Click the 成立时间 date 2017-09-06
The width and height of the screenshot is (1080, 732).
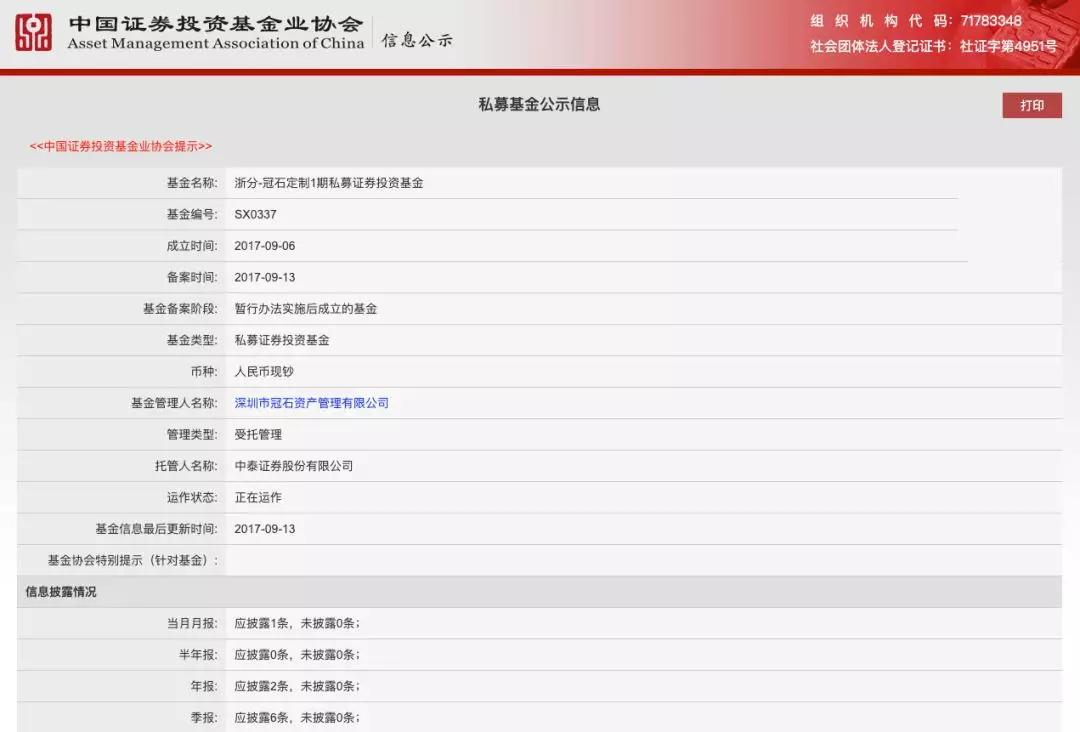(x=264, y=246)
